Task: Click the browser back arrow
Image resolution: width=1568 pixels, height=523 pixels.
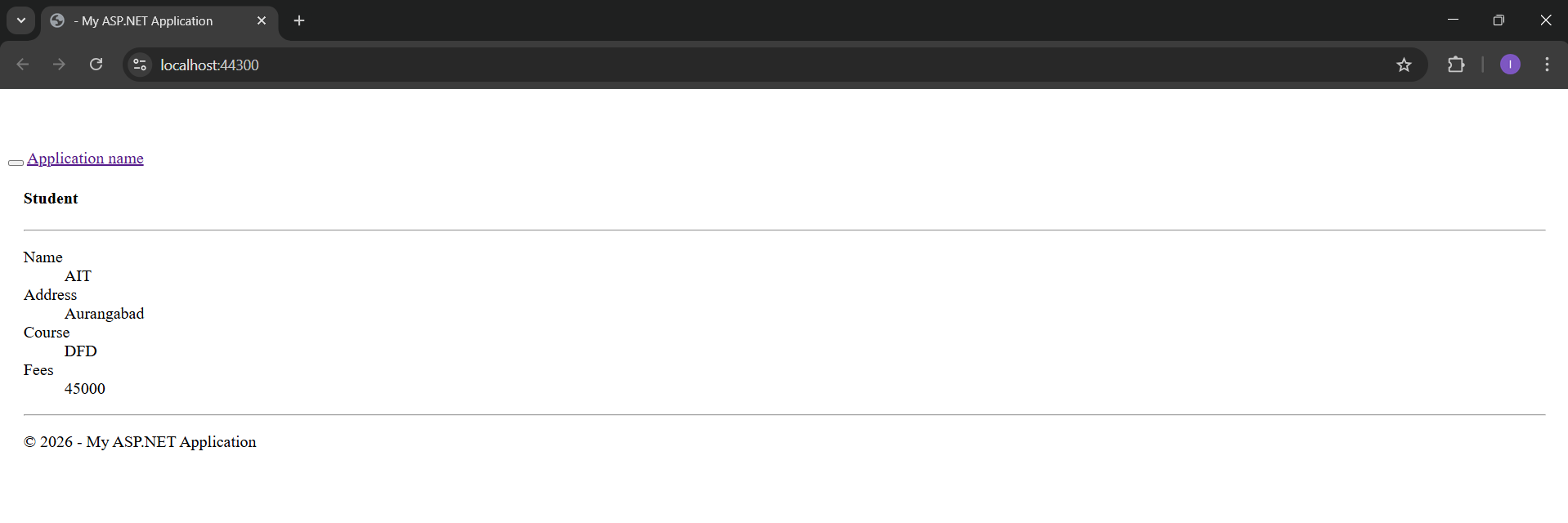Action: (x=23, y=65)
